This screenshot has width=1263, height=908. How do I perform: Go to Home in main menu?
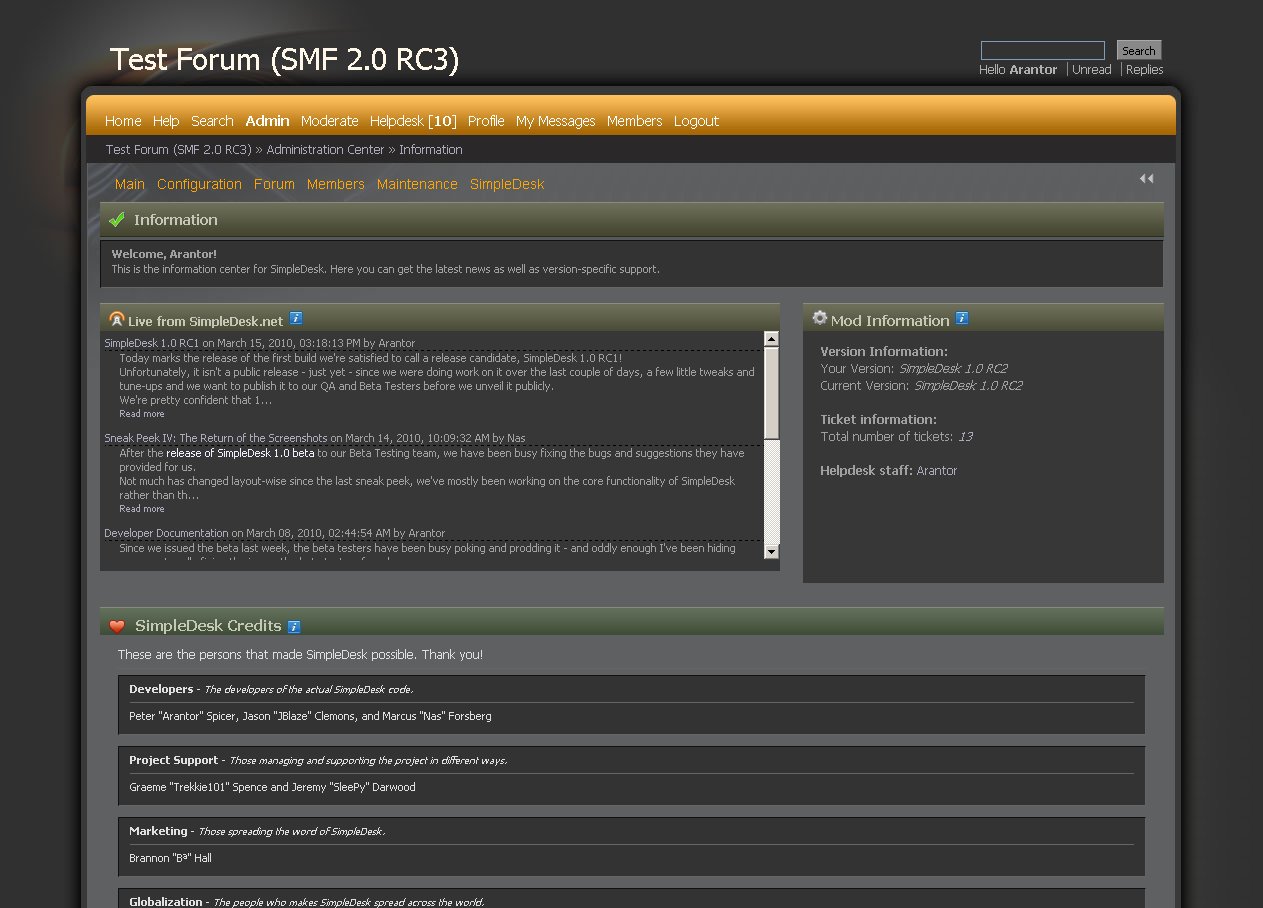click(x=123, y=121)
